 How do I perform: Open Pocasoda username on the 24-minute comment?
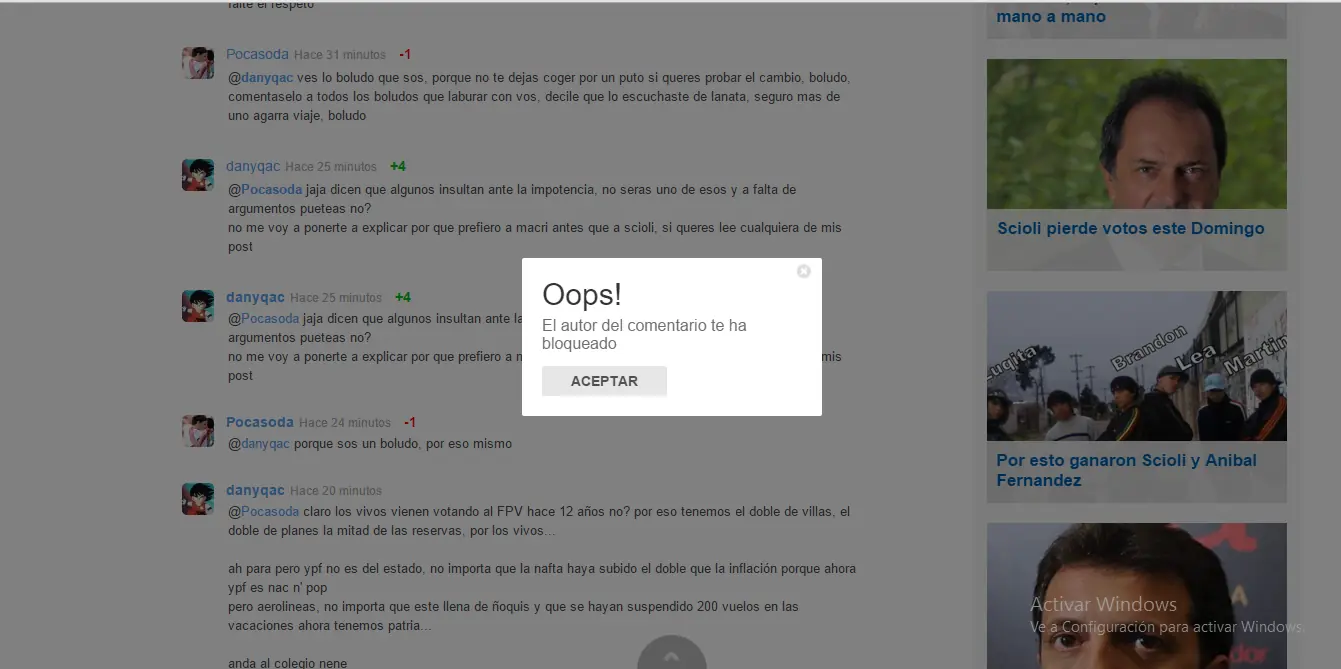click(260, 422)
